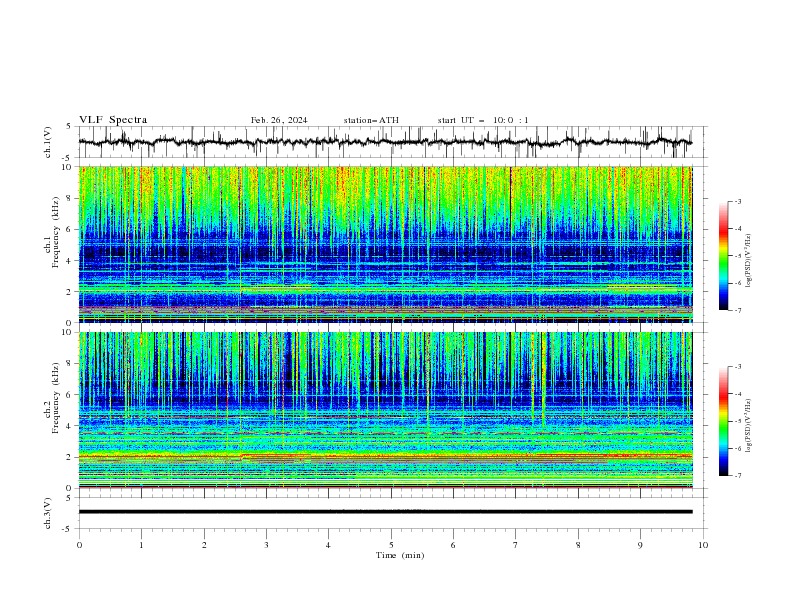Click the time axis tick label '3'
792x612 pixels.
(266, 545)
